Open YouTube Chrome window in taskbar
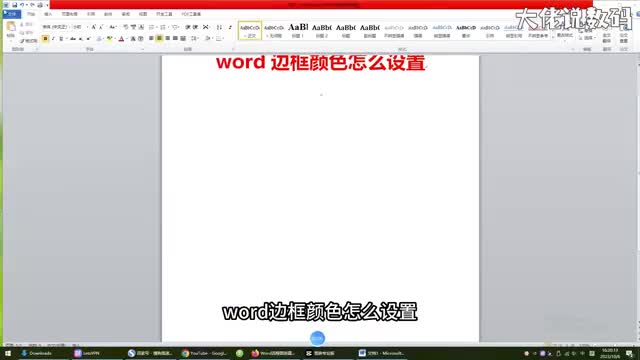The image size is (640, 360). 203,353
